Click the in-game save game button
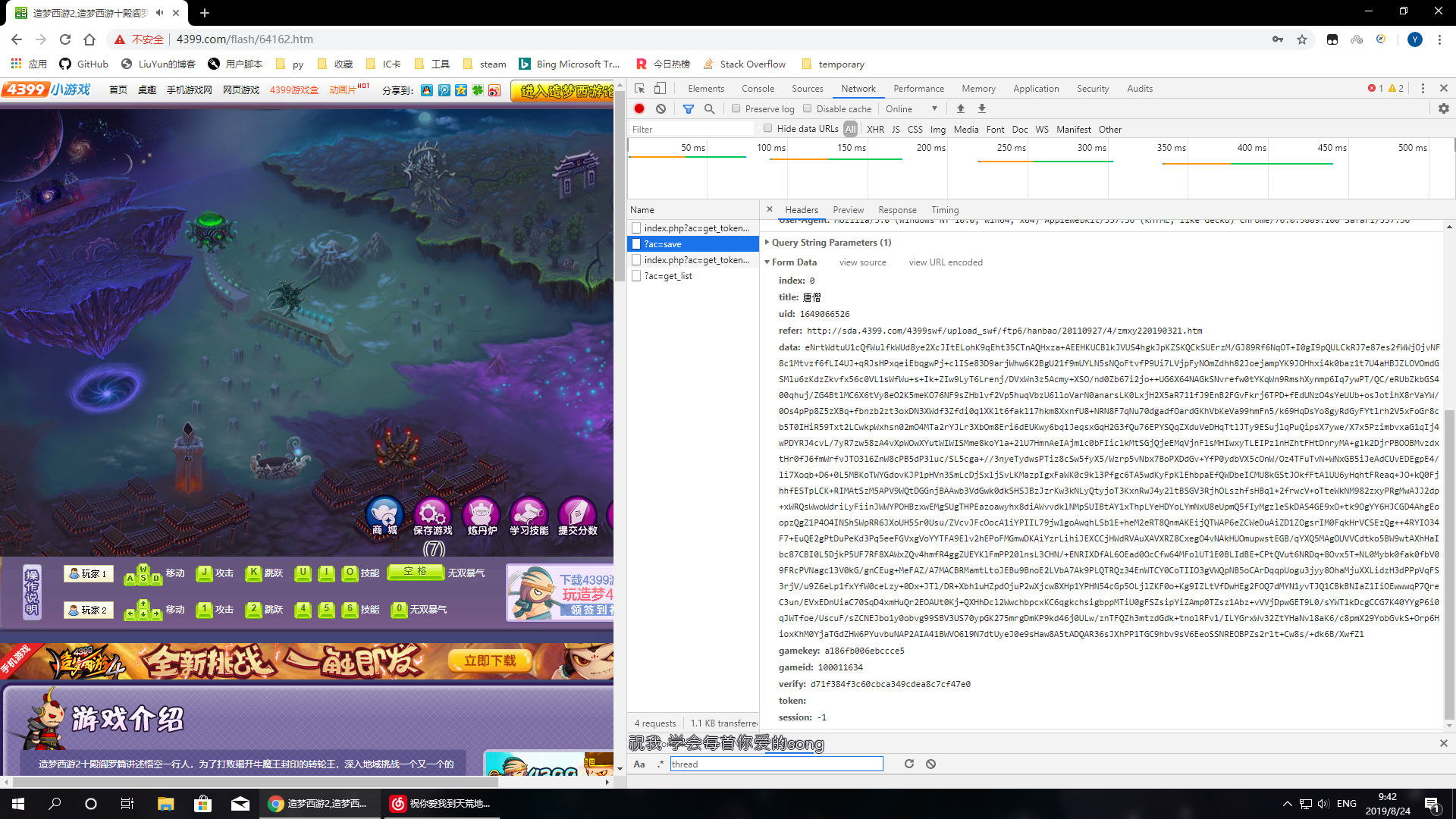 (432, 516)
